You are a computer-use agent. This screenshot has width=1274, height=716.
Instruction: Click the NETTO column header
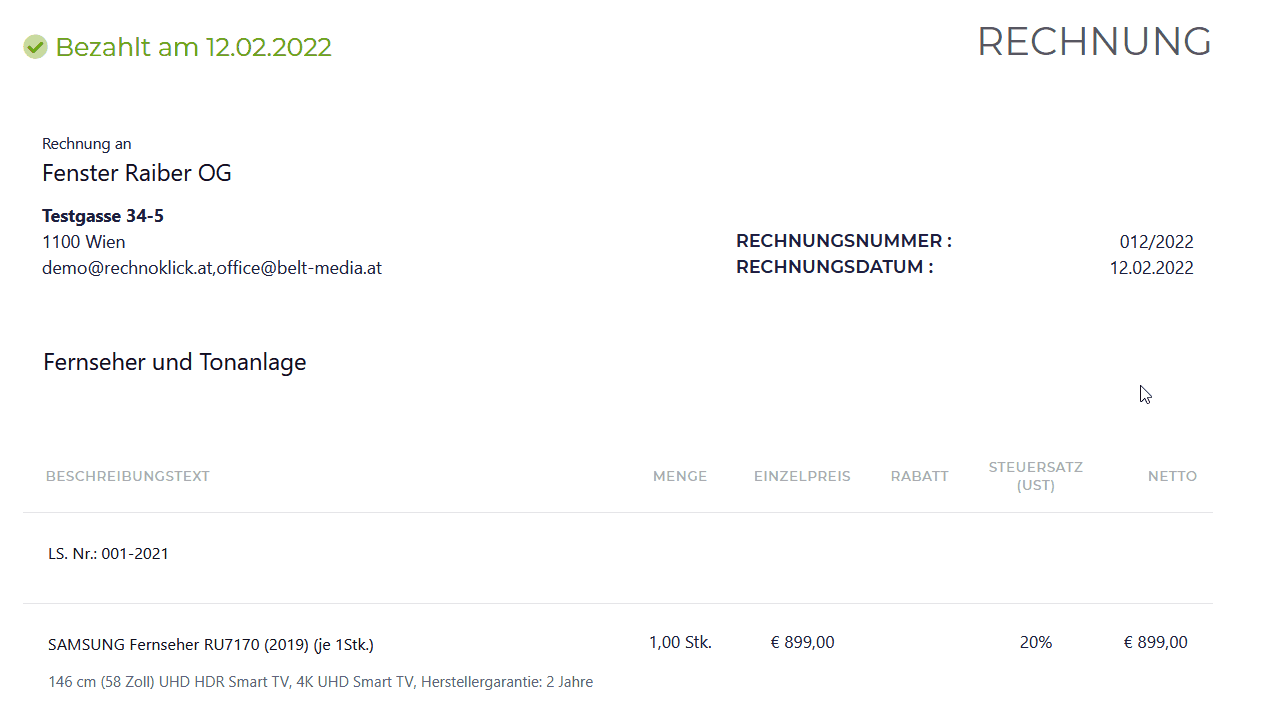click(1172, 476)
